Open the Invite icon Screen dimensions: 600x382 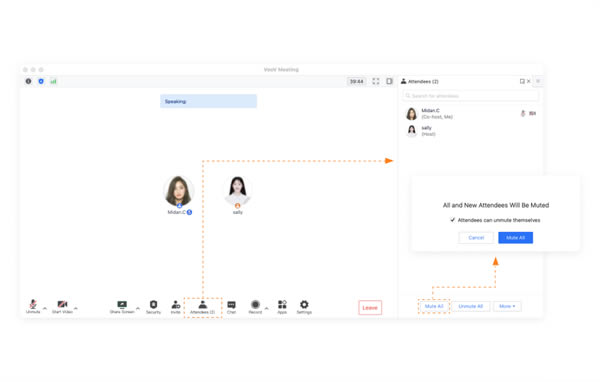pos(176,307)
